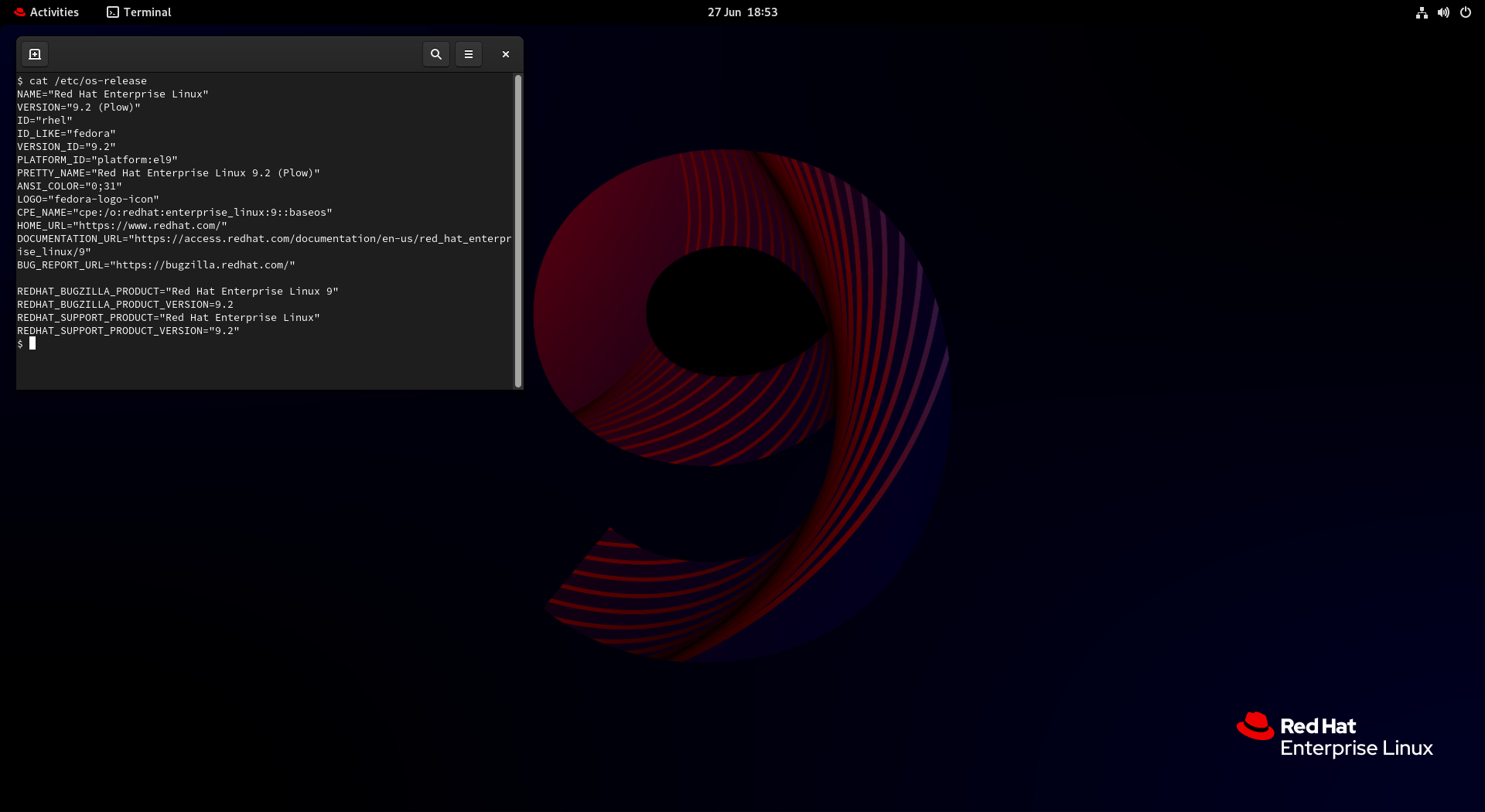Open a new terminal tab

coord(35,54)
